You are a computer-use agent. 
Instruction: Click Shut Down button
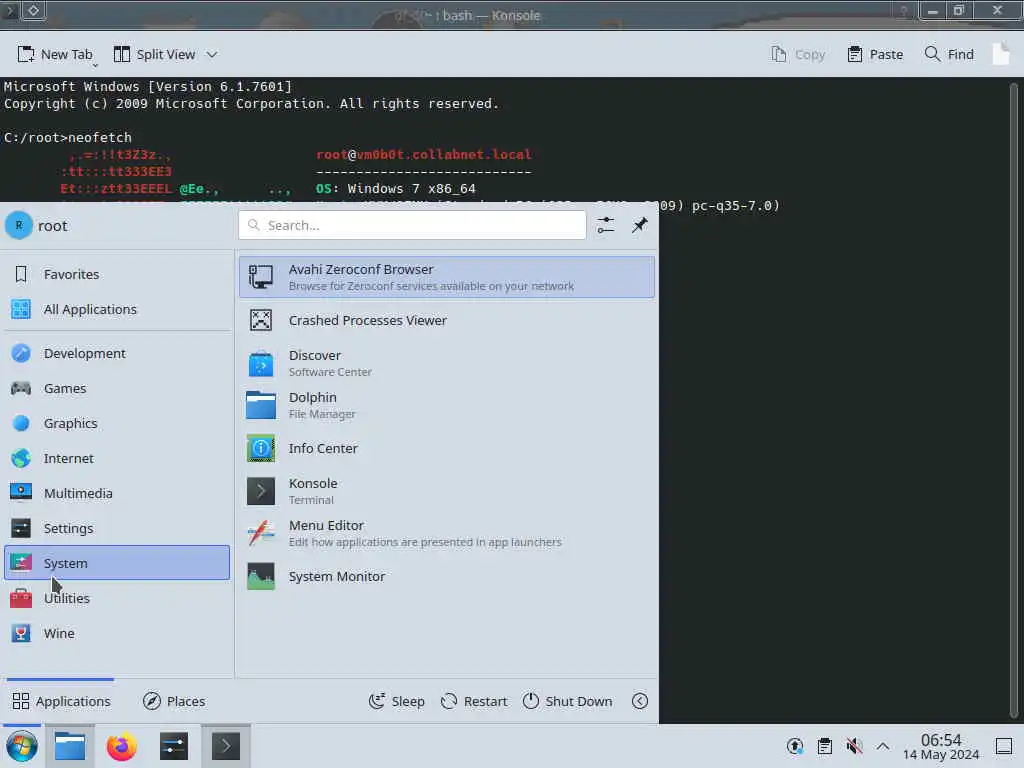(568, 701)
